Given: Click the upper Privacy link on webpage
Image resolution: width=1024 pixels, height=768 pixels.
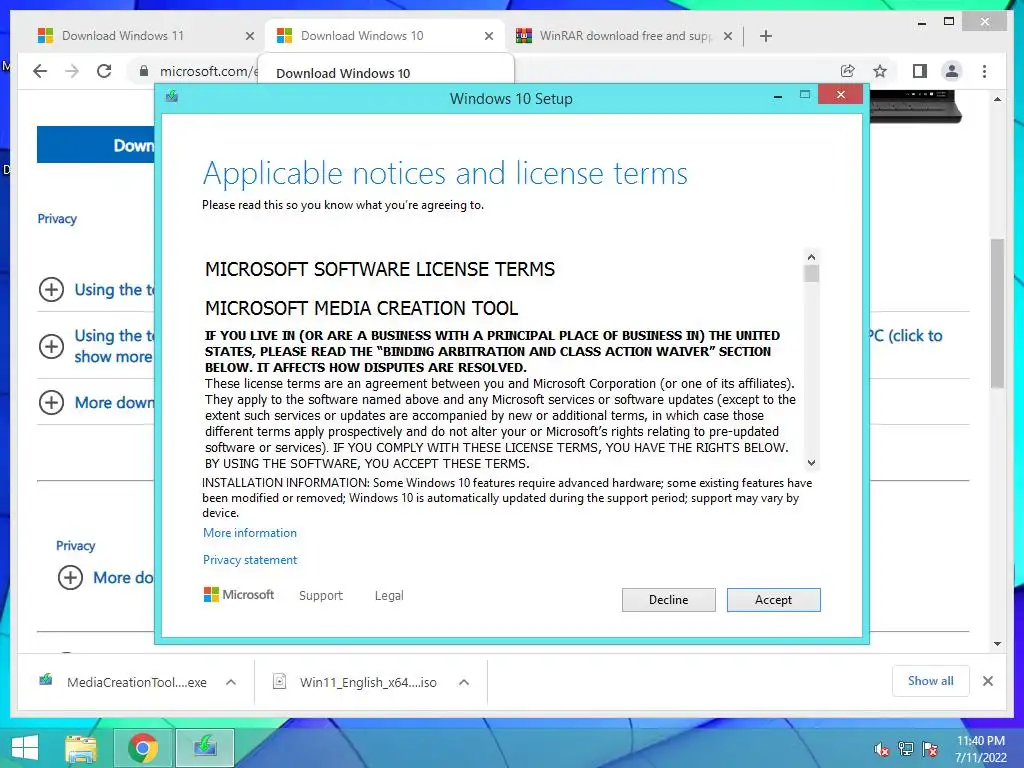Looking at the screenshot, I should [x=57, y=219].
